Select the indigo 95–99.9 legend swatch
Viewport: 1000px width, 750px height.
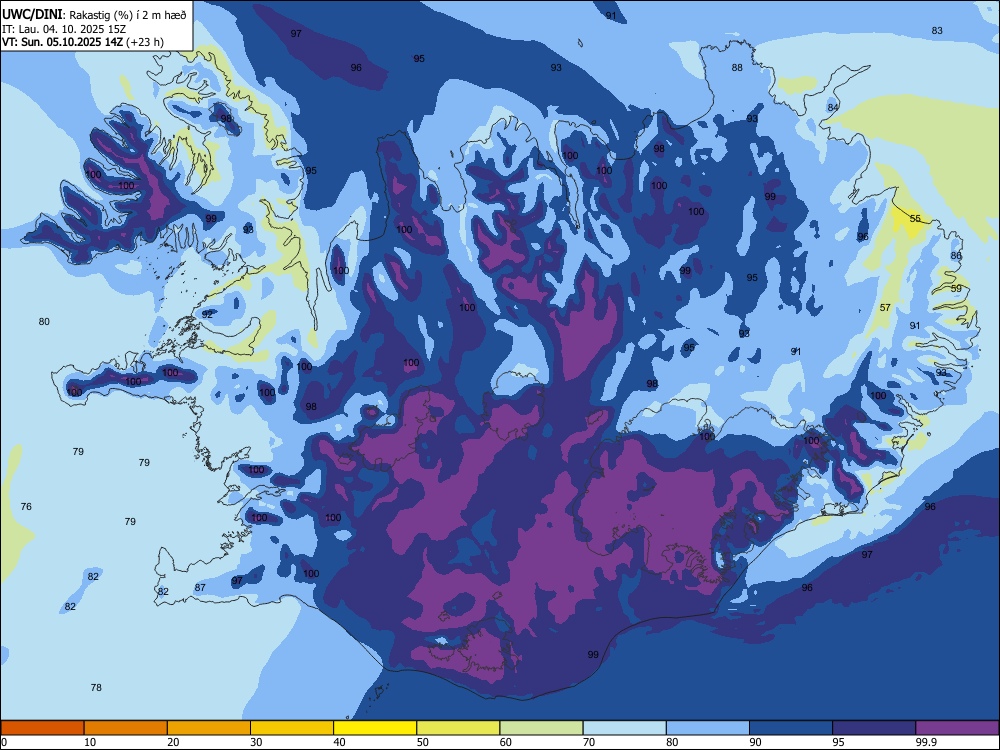[x=874, y=728]
